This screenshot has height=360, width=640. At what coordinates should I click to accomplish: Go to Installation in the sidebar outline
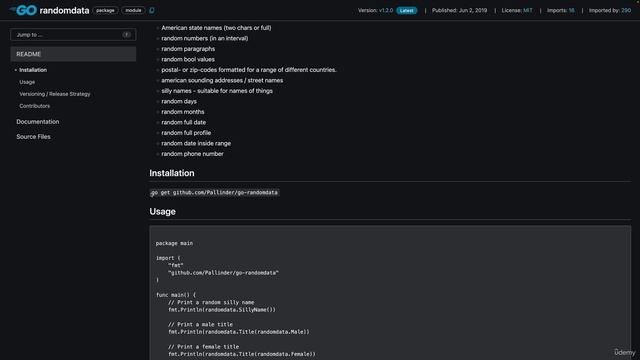click(33, 70)
